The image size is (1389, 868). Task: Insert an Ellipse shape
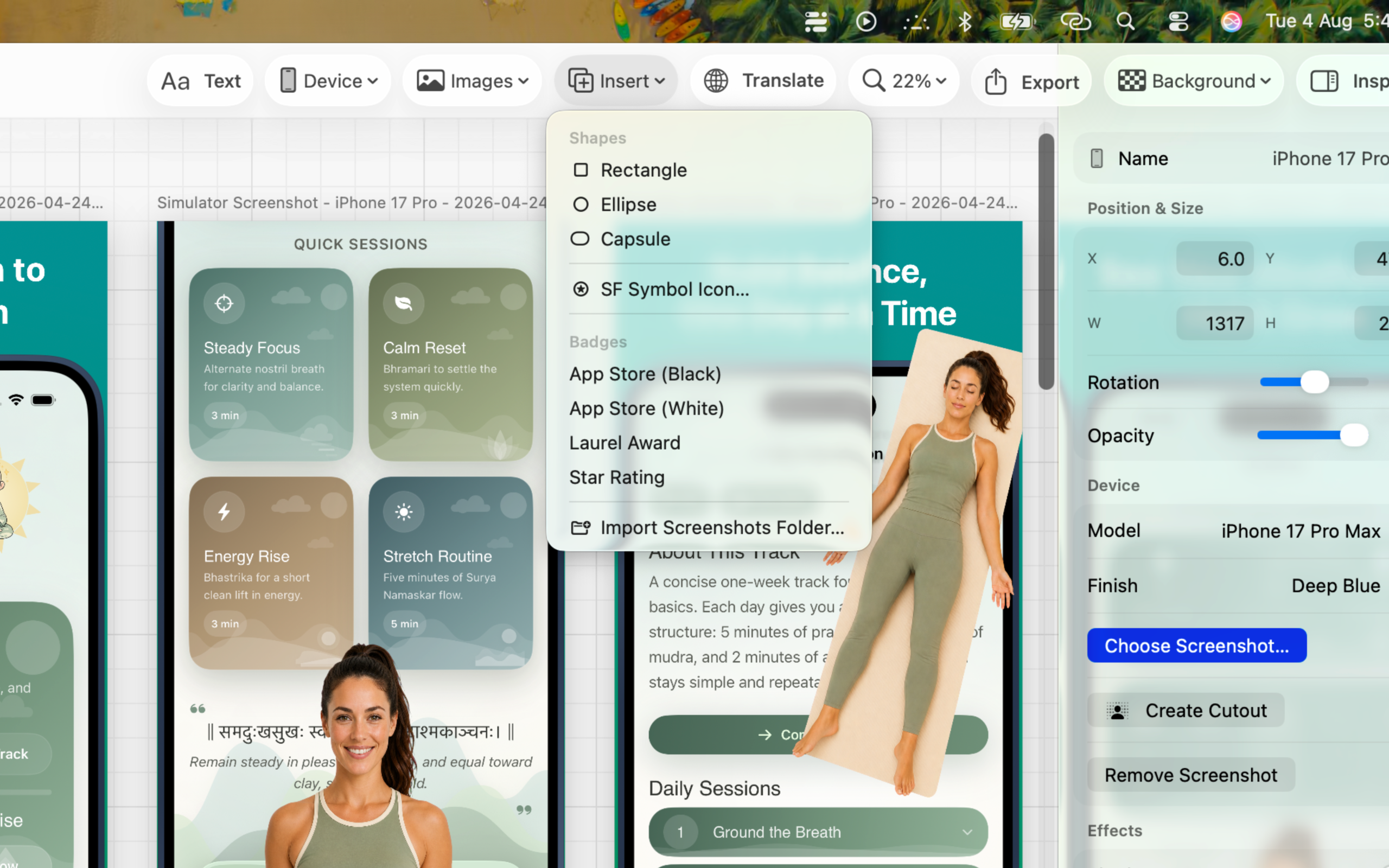(x=709, y=205)
